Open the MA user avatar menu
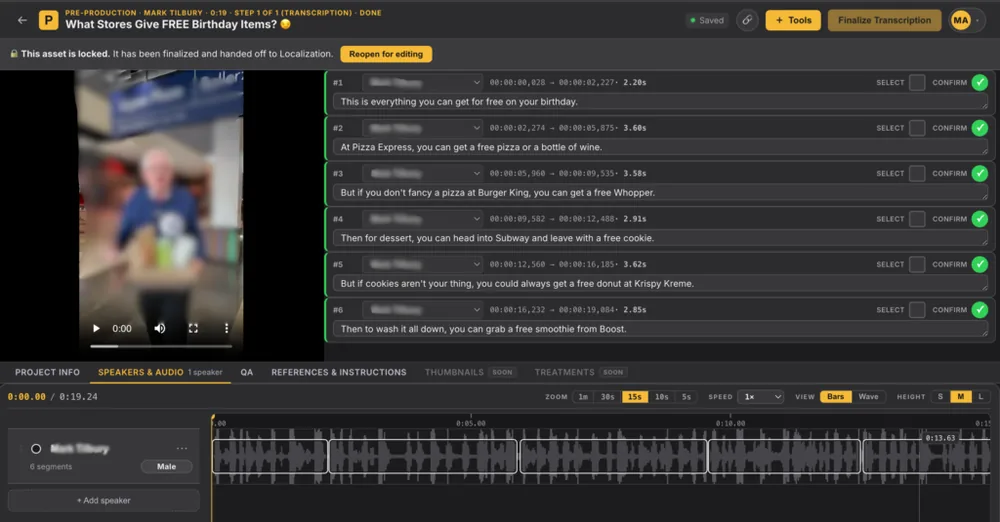 point(961,20)
